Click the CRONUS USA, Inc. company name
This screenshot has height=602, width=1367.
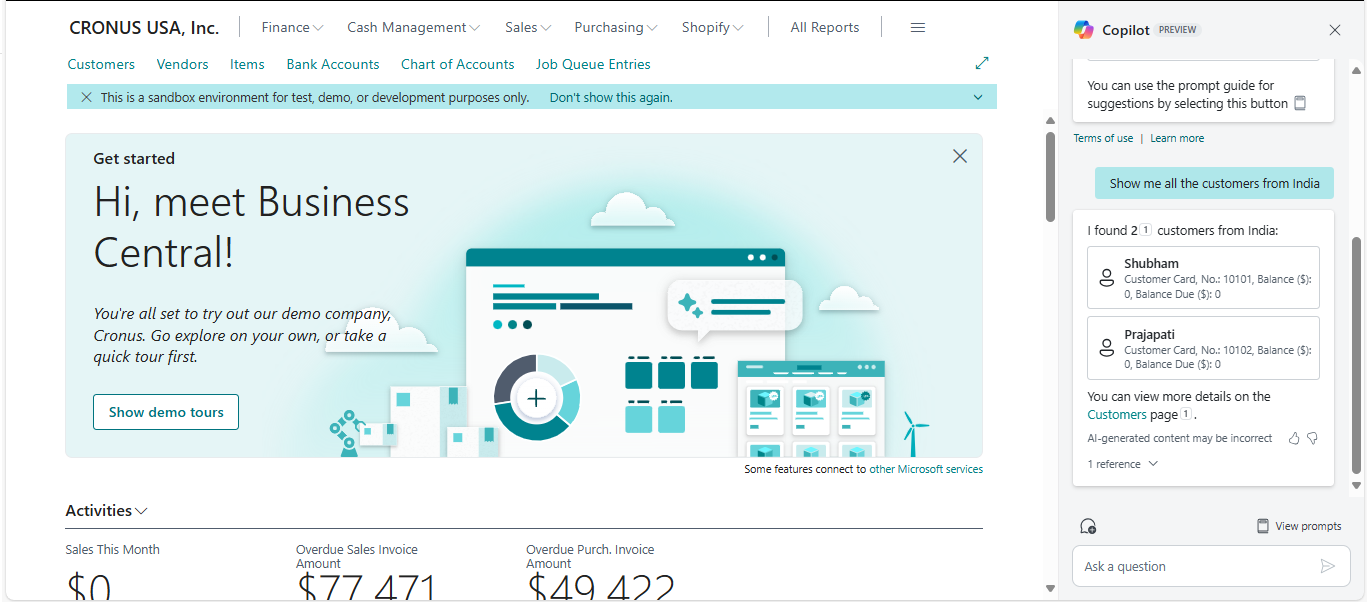(144, 28)
